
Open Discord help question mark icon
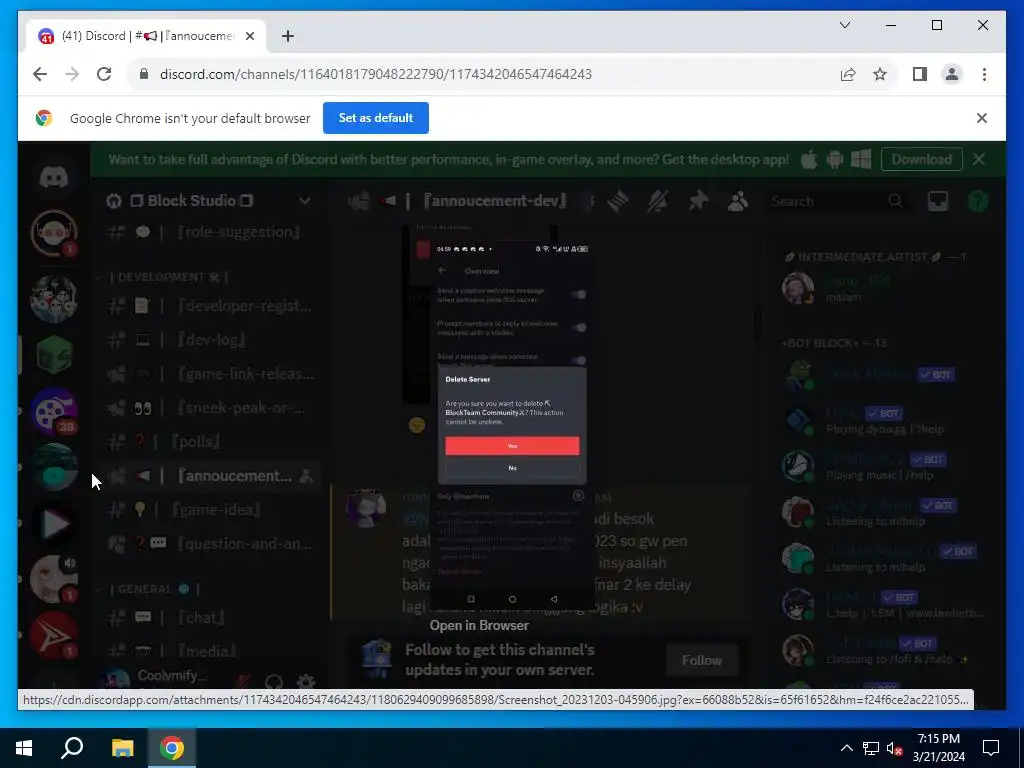pyautogui.click(x=978, y=202)
